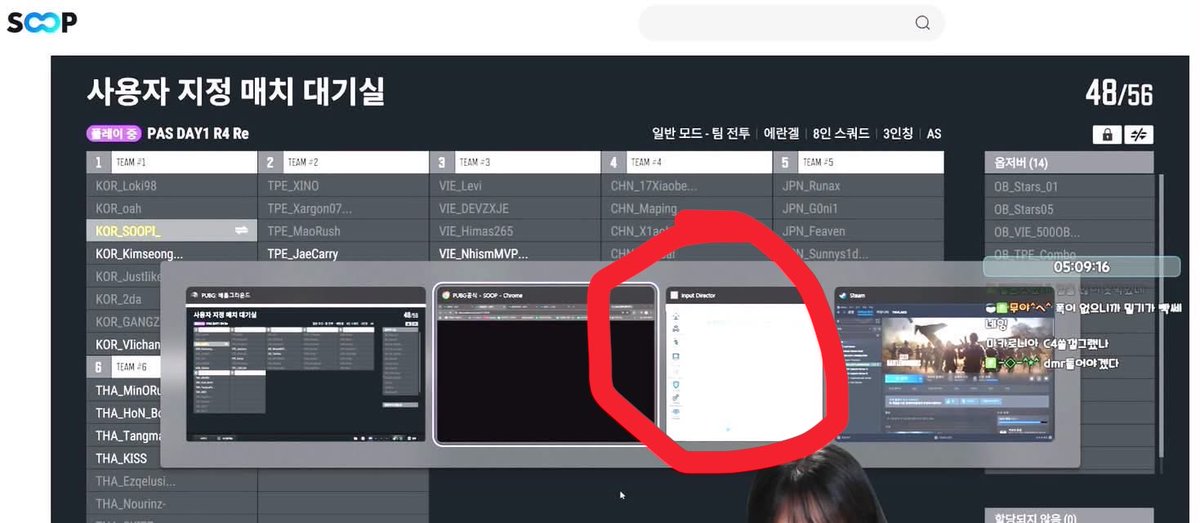Click the 3인칭 perspective label
Image resolution: width=1200 pixels, height=523 pixels.
point(899,134)
